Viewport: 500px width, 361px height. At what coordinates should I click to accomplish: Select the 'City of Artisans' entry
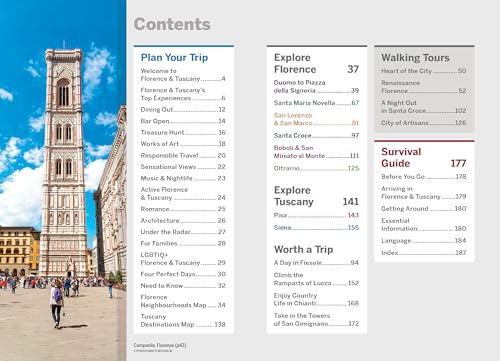tap(424, 123)
